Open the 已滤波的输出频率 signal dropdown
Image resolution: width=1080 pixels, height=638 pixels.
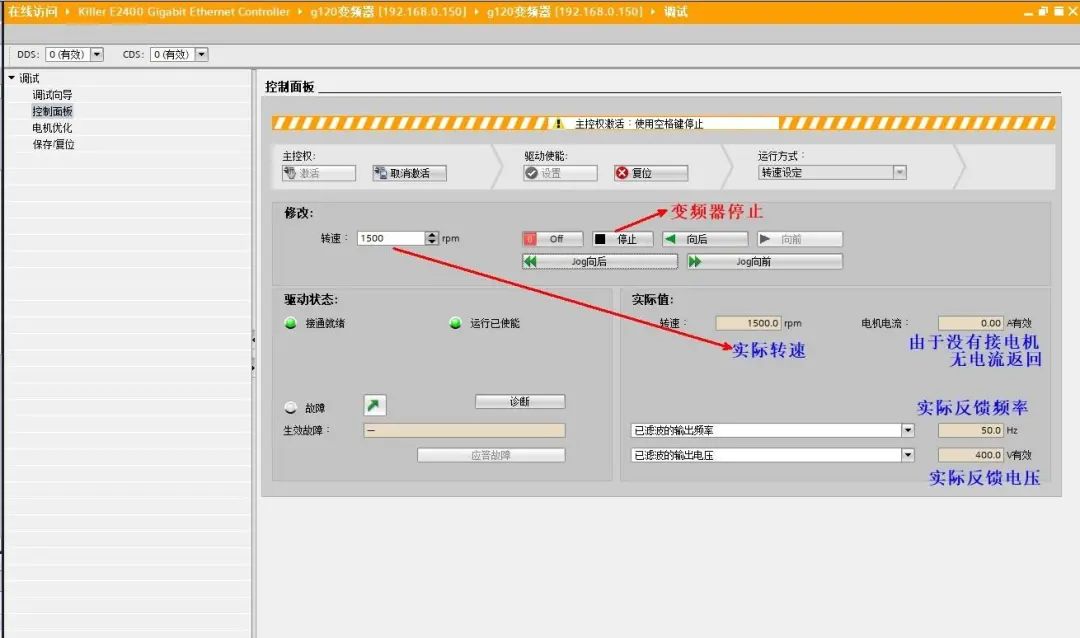[x=908, y=431]
